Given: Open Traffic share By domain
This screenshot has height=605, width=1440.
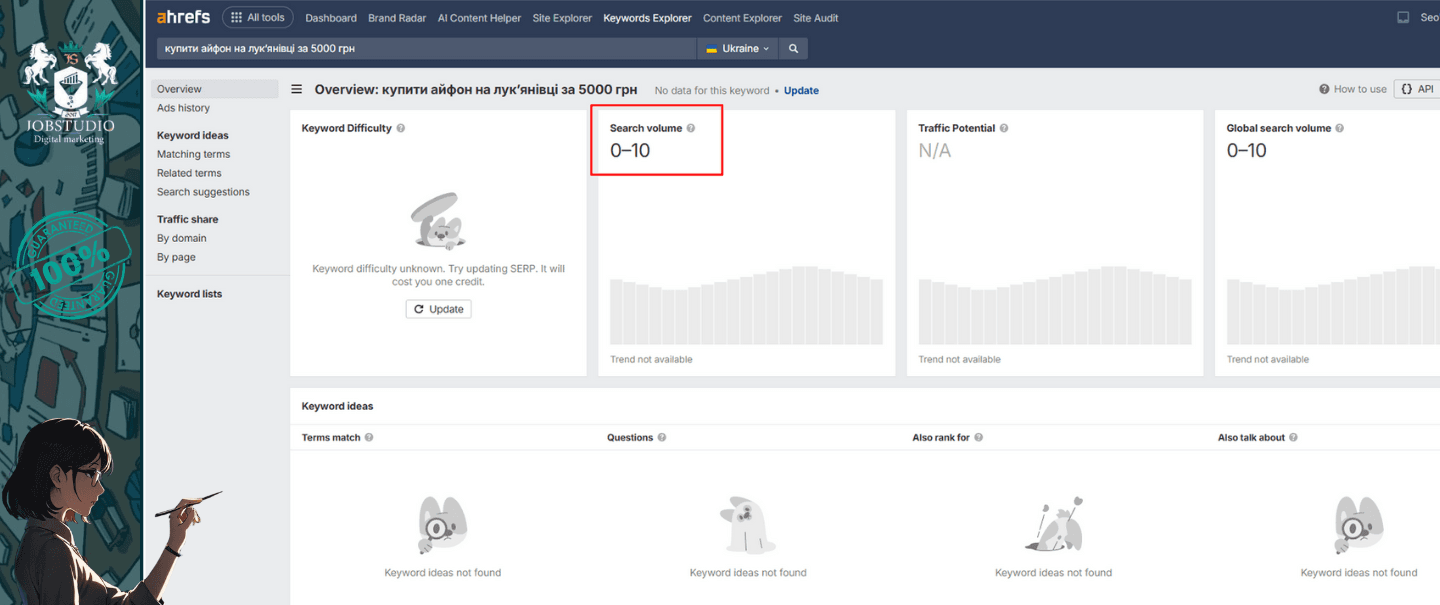Looking at the screenshot, I should click(181, 238).
